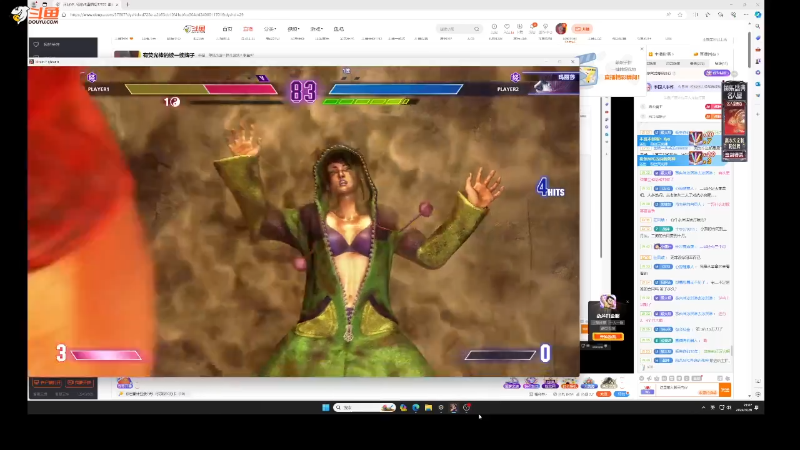The image size is (800, 450).
Task: Click the magnifier search icon in header
Action: point(477,29)
